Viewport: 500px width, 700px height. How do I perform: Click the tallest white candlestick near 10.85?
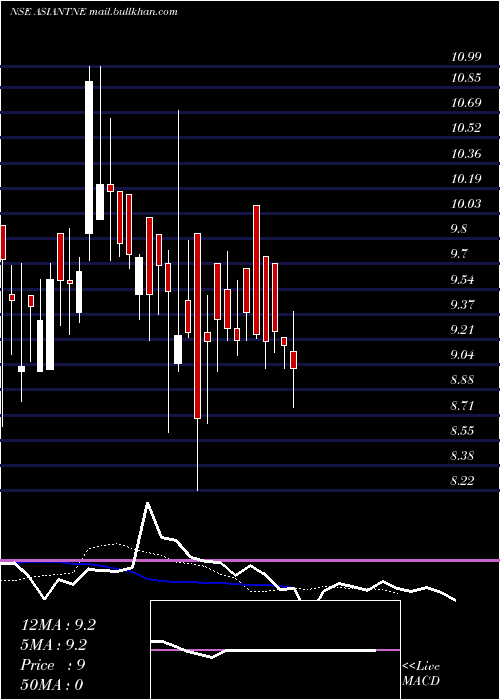tap(89, 157)
